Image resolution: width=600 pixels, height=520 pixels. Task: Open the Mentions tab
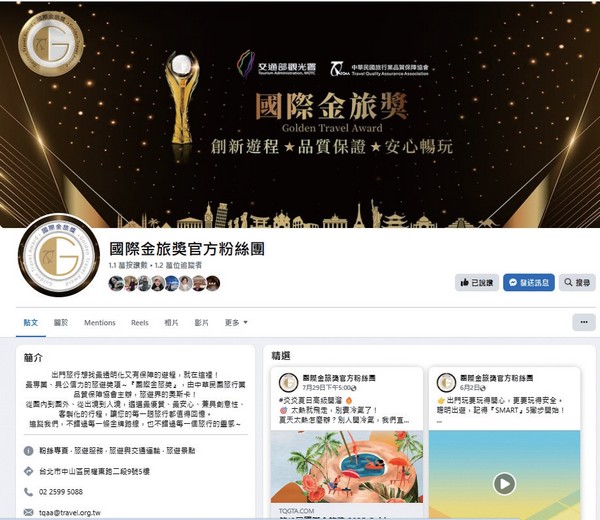point(99,323)
